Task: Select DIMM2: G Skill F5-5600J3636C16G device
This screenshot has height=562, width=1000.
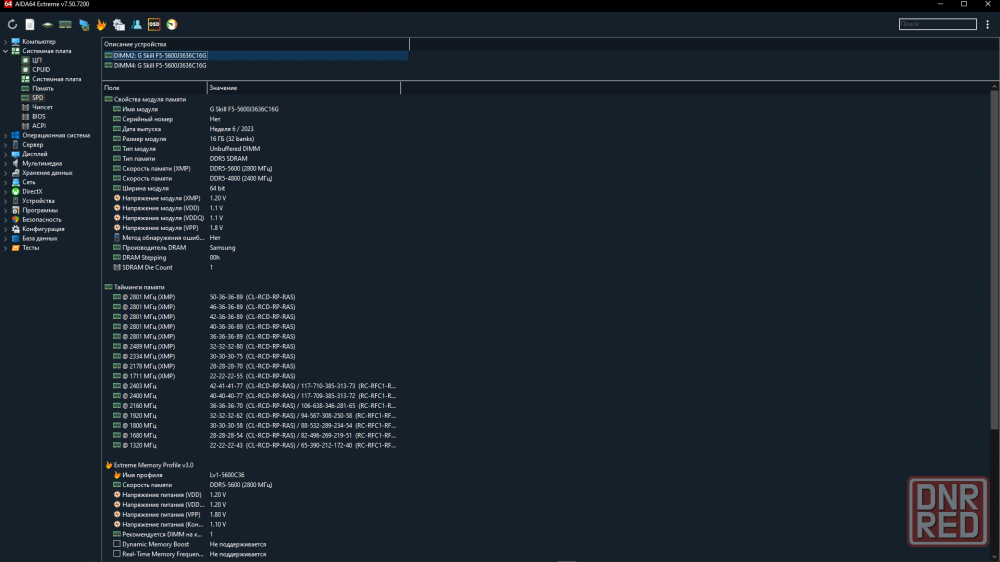Action: pos(255,55)
